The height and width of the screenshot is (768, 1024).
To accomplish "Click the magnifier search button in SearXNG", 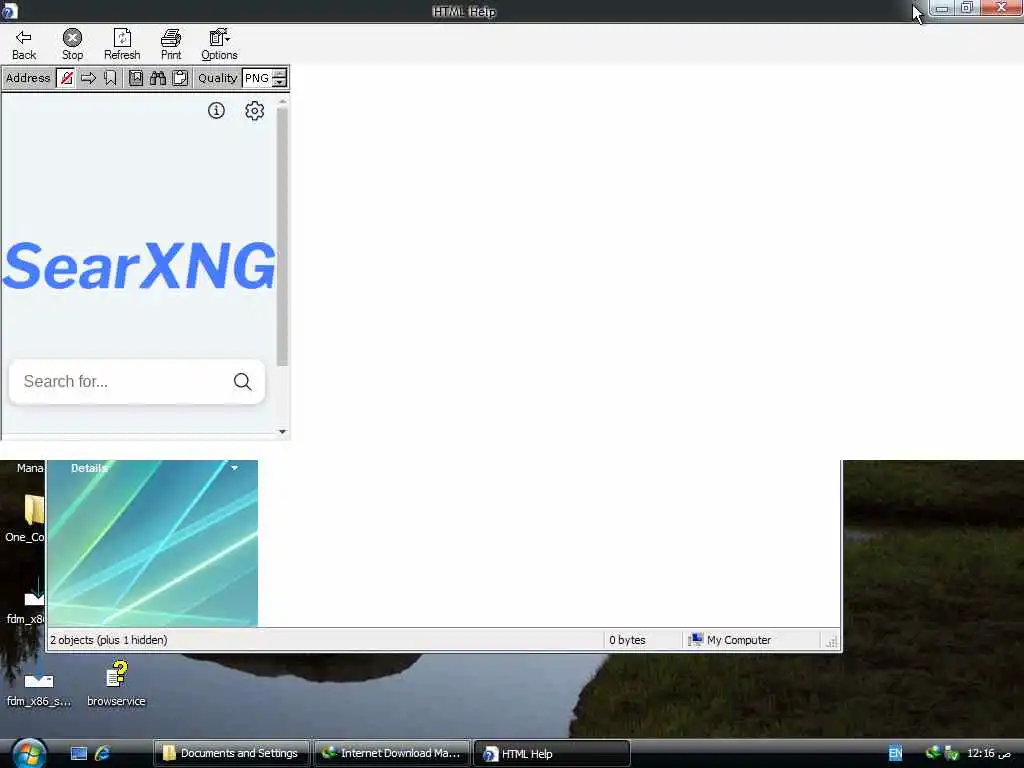I will pos(242,381).
